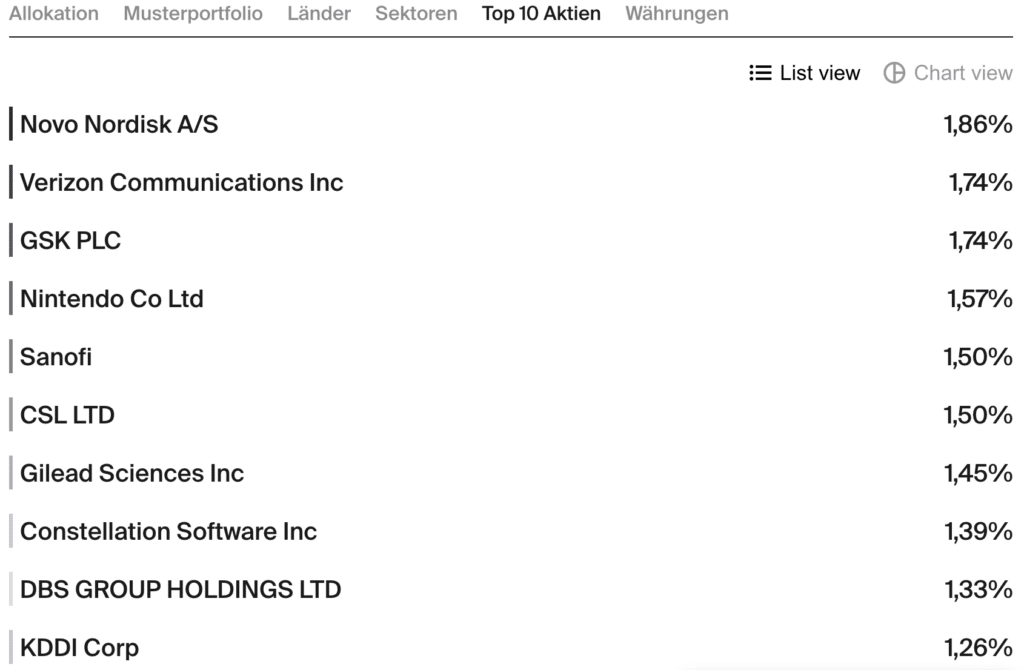Screen dimensions: 1024x670
Task: Open the DBS GROUP HOLDINGS LTD entry
Action: coord(180,589)
